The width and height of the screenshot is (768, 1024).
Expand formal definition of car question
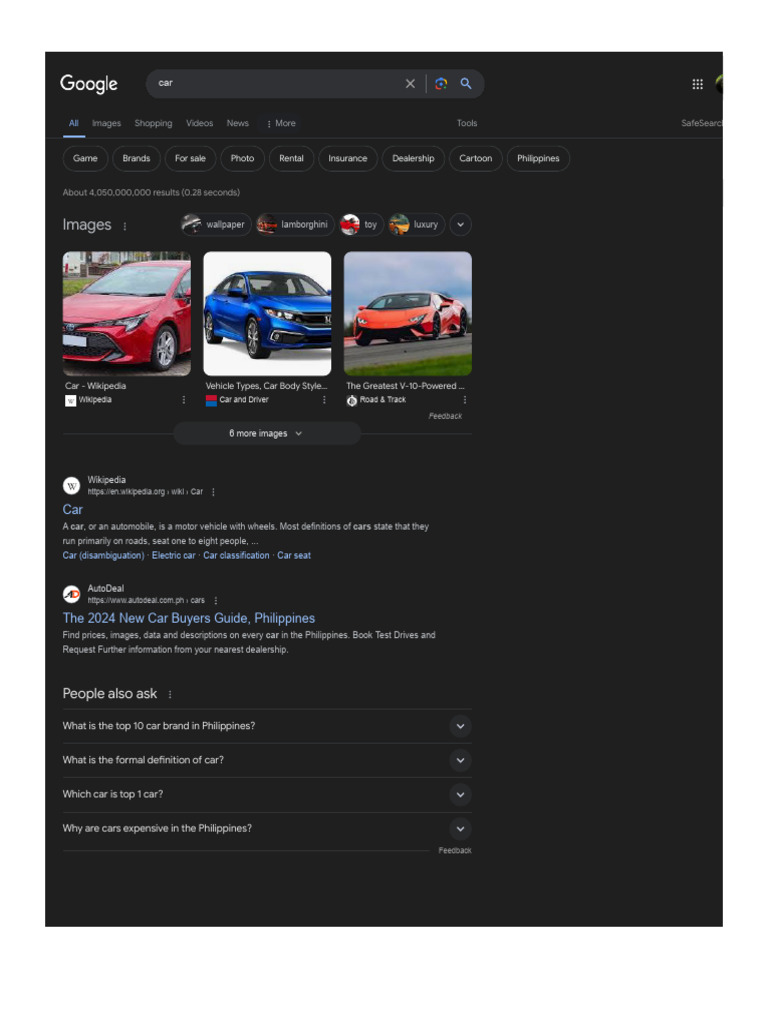[267, 760]
